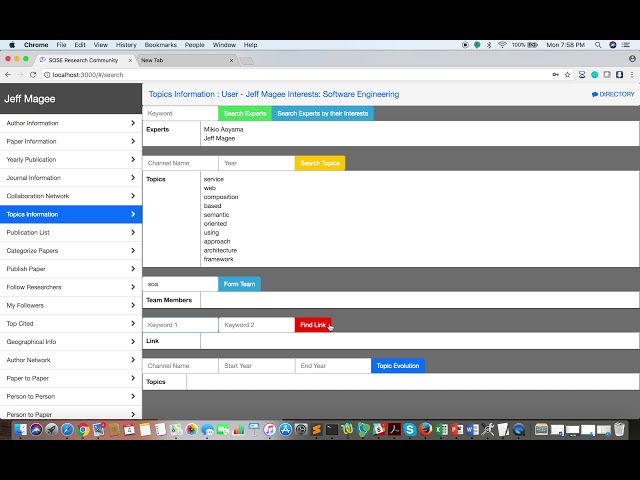Click the bookmark star icon in address bar
Viewport: 640px width, 480px height.
coord(567,75)
